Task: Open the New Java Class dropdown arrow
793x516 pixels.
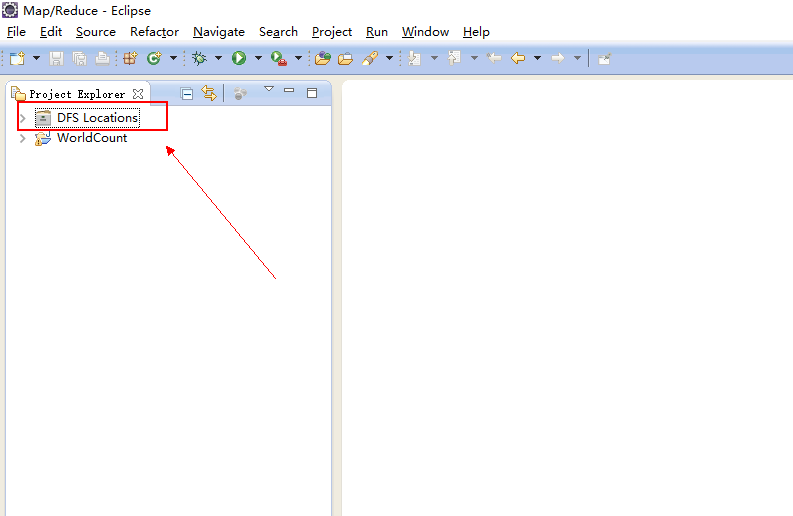Action: pyautogui.click(x=173, y=58)
